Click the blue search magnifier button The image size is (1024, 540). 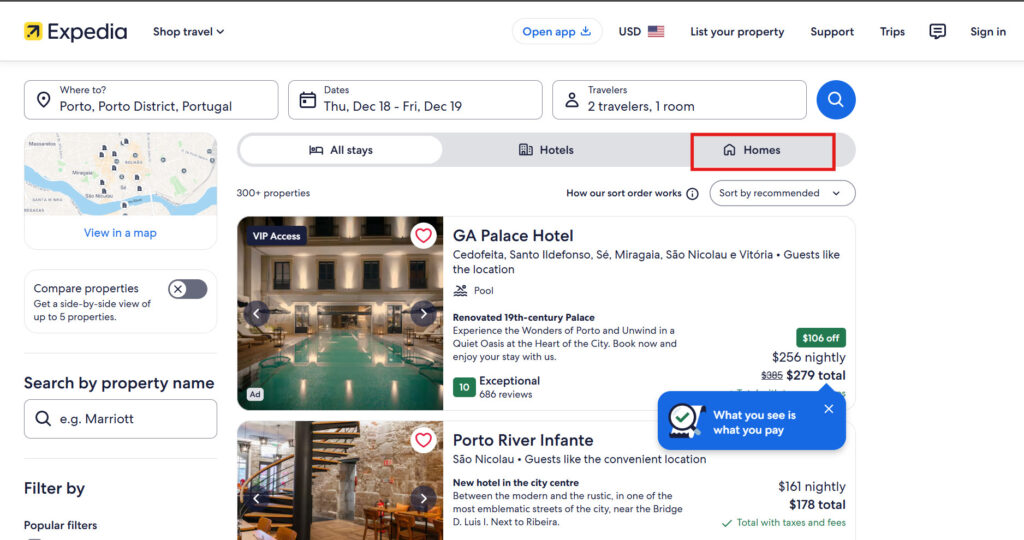point(836,100)
